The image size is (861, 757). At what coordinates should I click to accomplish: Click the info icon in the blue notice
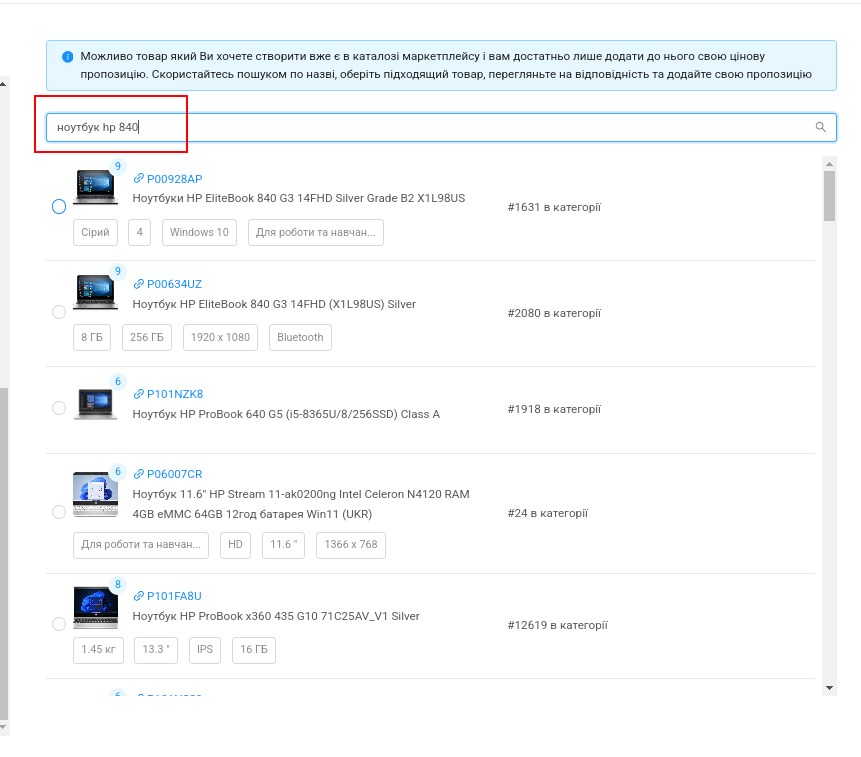(x=67, y=57)
